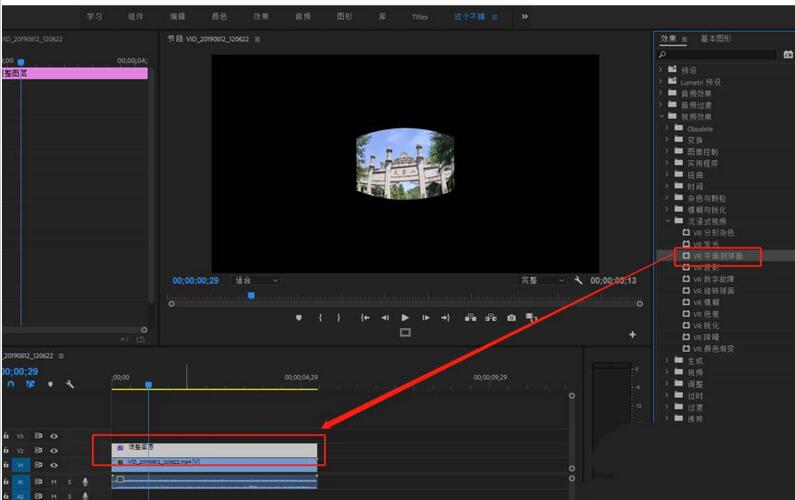This screenshot has width=795, height=500.
Task: Open the 效果 panel menu icon
Action: pyautogui.click(x=684, y=39)
